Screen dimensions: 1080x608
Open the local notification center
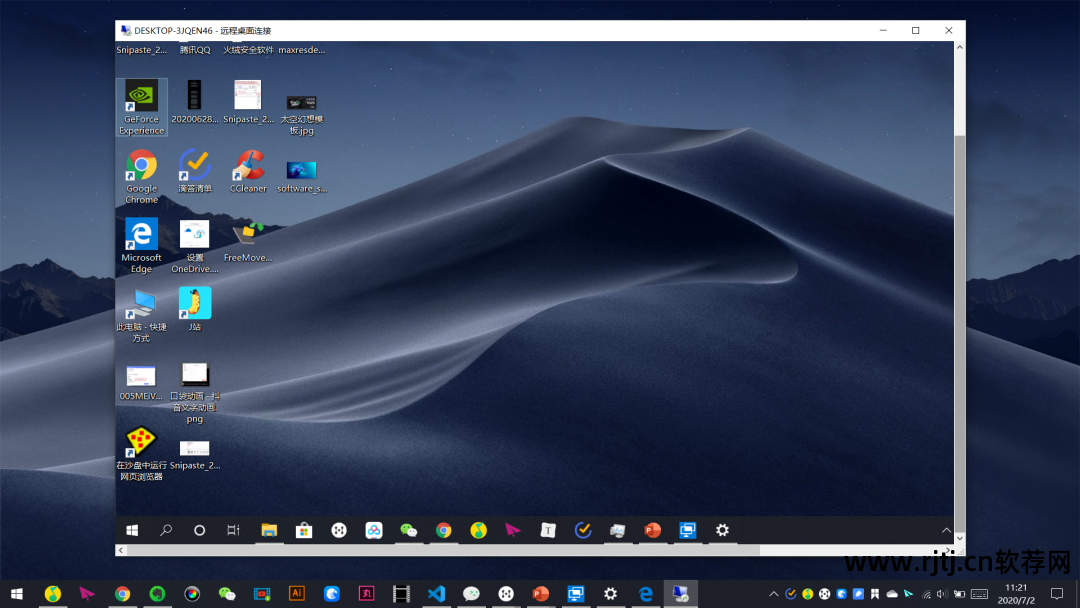click(x=1057, y=593)
